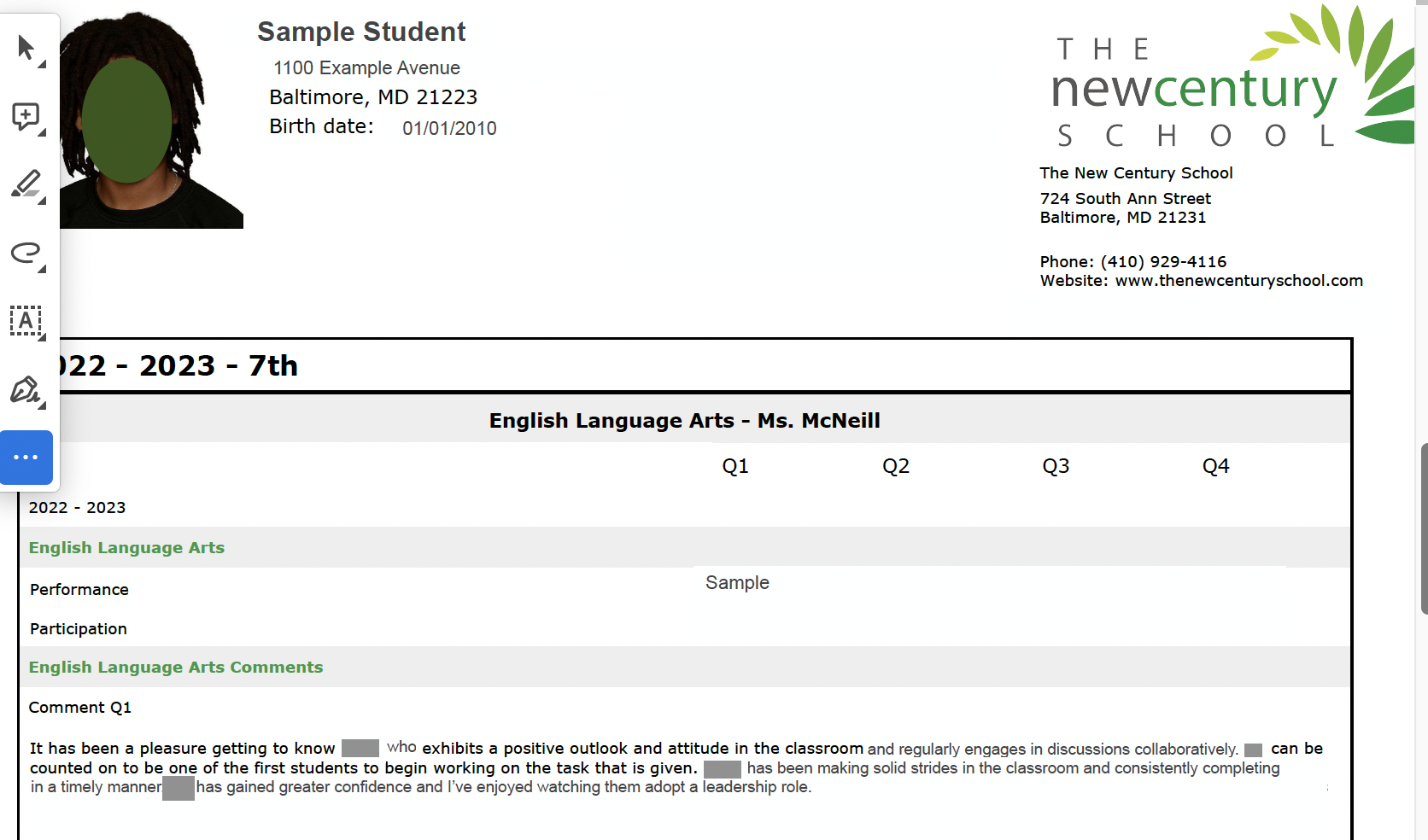Open the blue more tools button

click(x=26, y=458)
